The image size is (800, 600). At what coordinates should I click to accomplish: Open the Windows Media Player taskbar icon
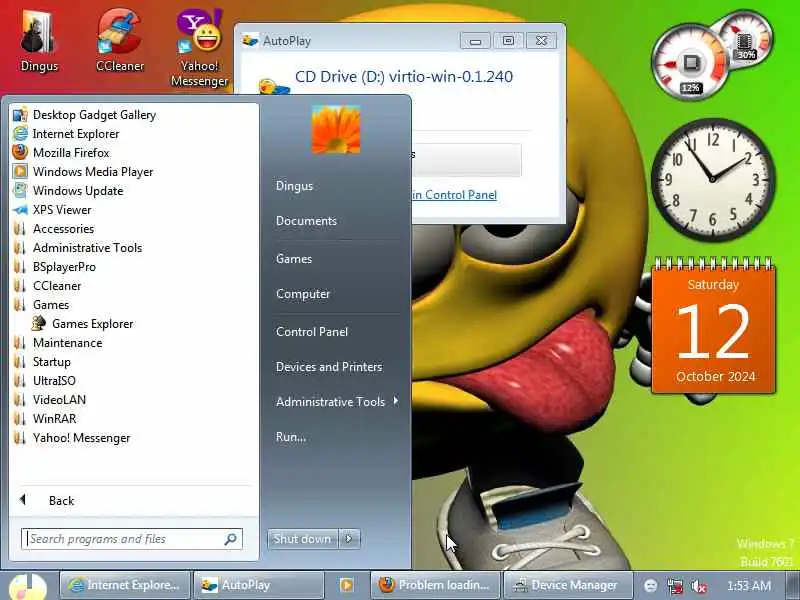click(346, 585)
